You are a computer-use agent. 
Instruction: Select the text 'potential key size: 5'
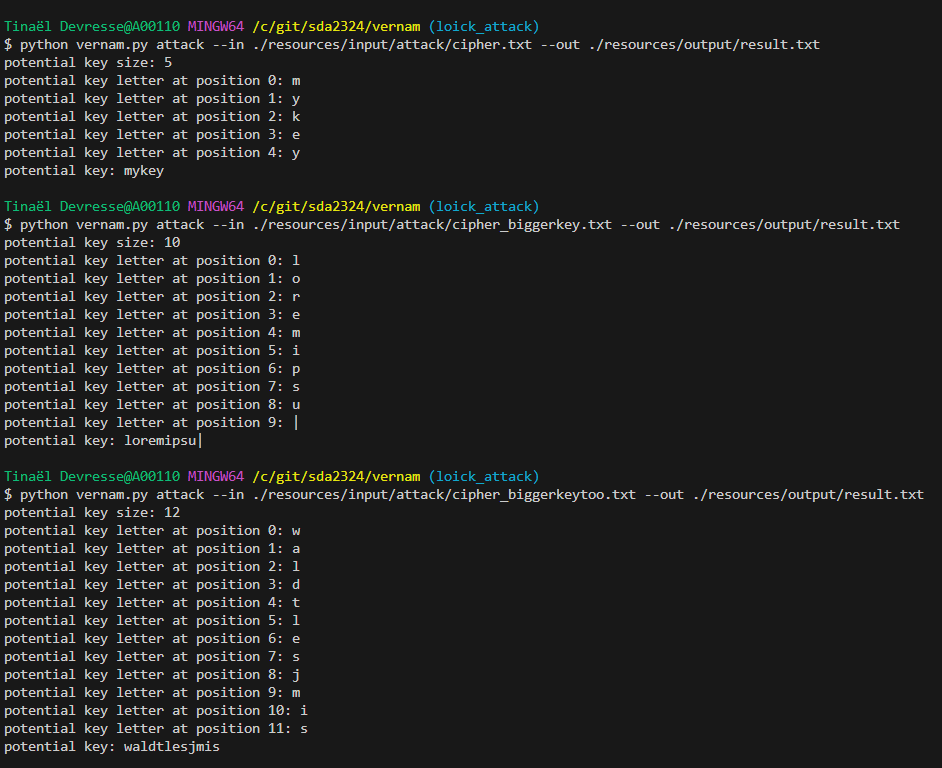pos(88,62)
